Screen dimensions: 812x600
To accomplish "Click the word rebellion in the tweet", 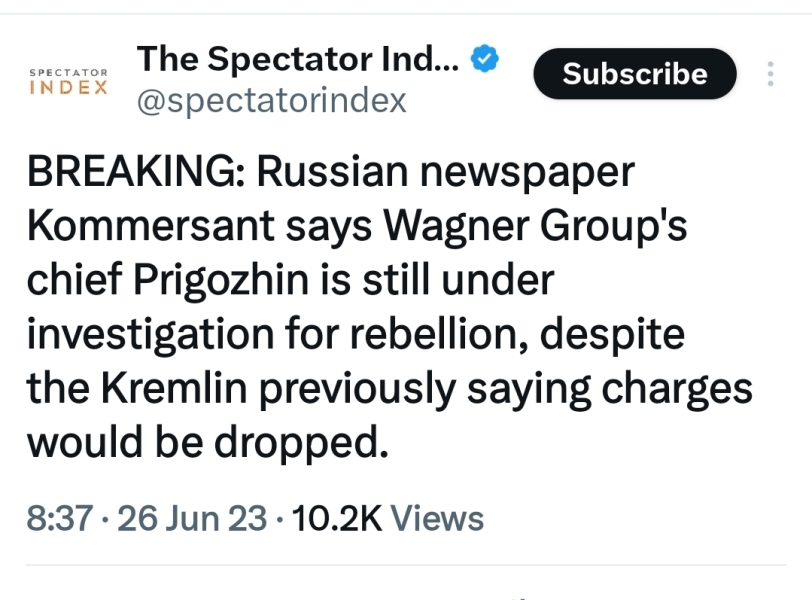I will pyautogui.click(x=441, y=335).
